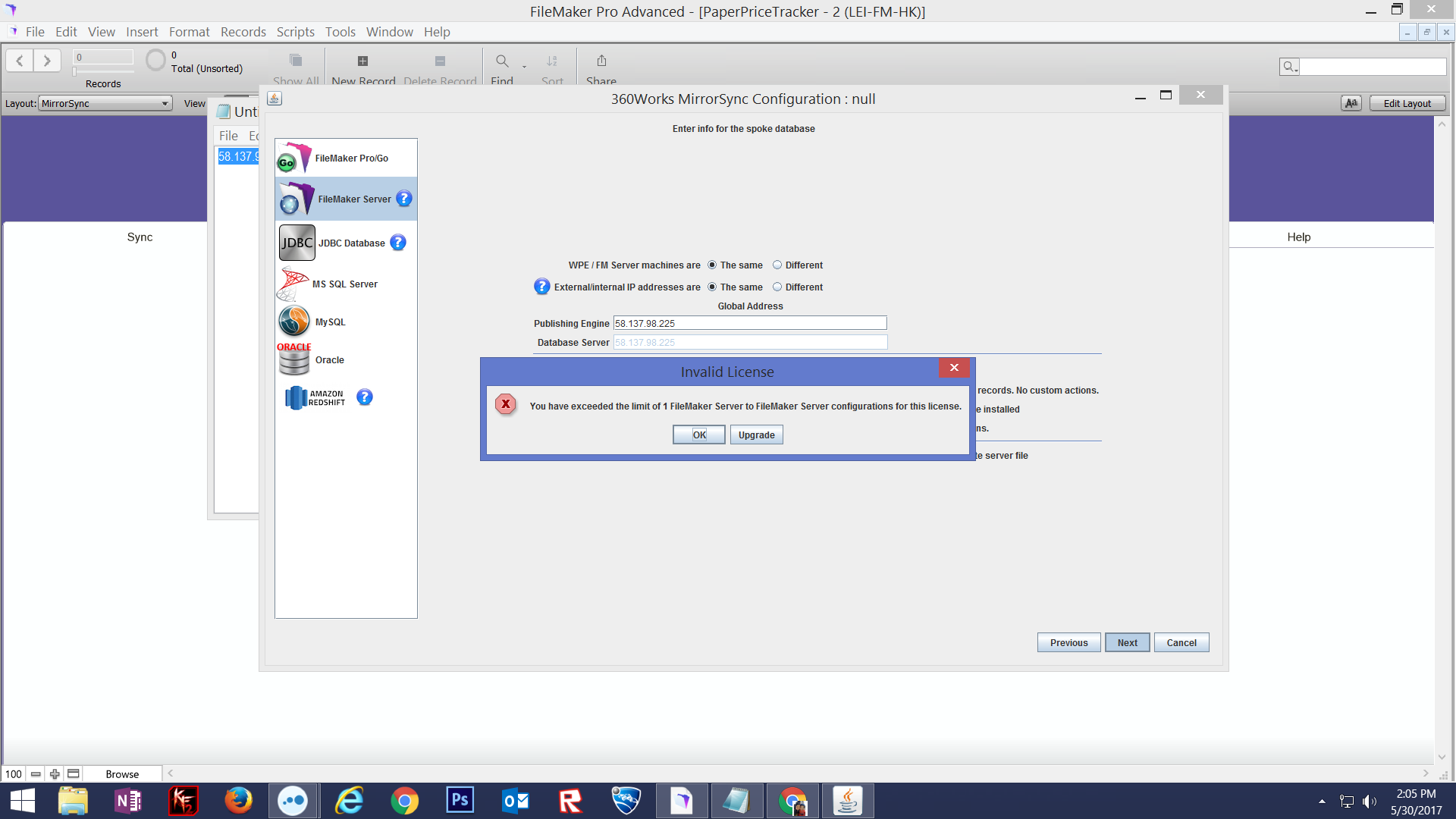Image resolution: width=1456 pixels, height=819 pixels.
Task: Expand the Find toolbar dropdown arrow
Action: (524, 67)
